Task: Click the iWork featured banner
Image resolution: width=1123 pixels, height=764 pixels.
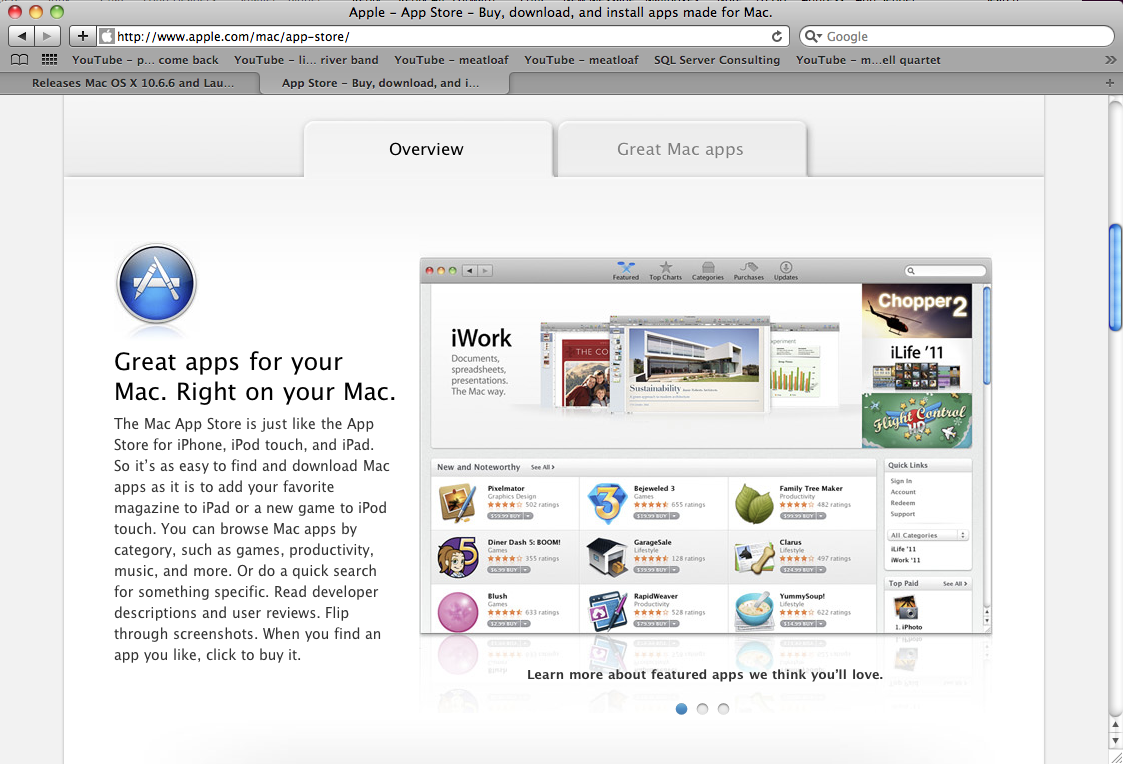Action: coord(646,366)
